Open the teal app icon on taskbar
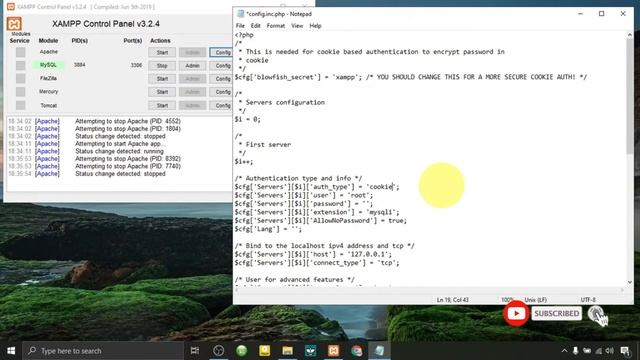Screen dimensions: 640x360 tap(311, 351)
